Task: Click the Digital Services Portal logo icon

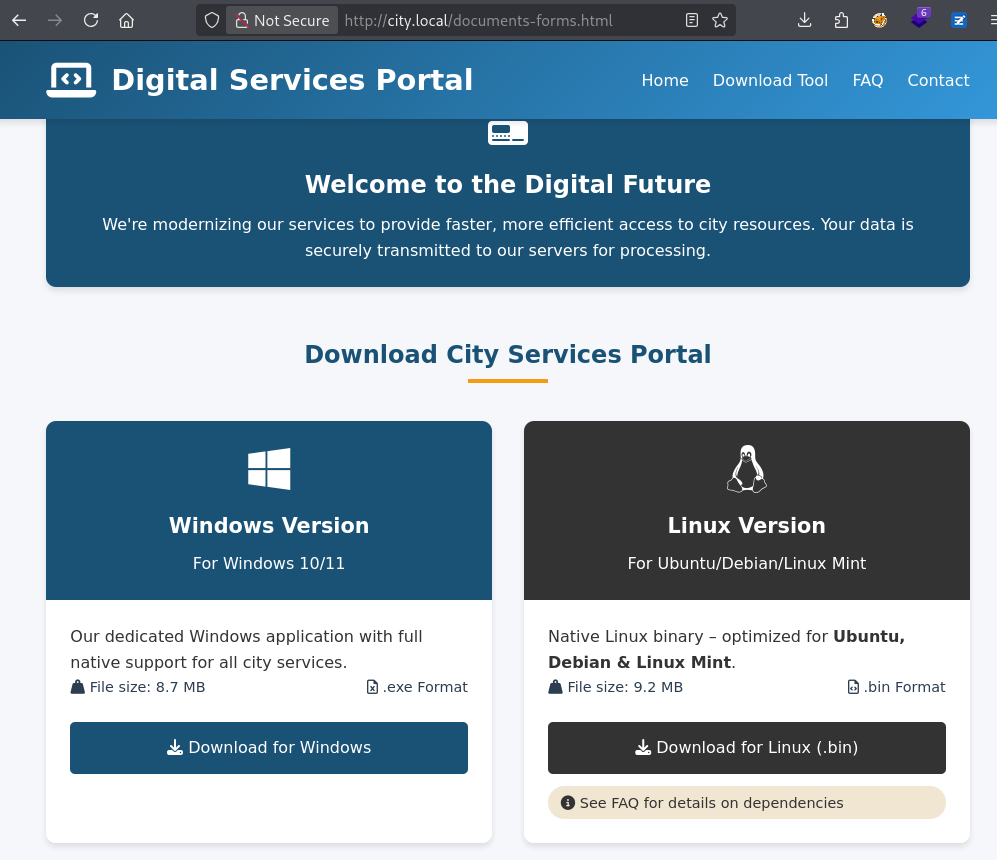Action: click(x=71, y=80)
